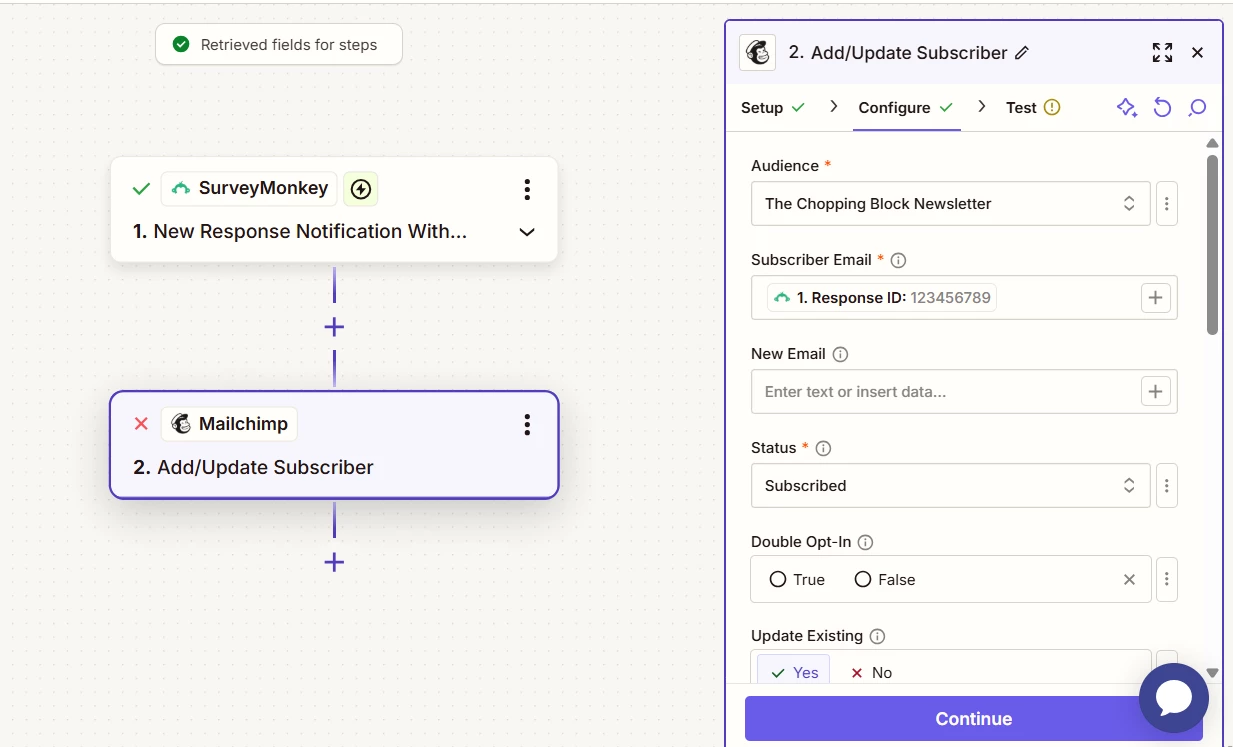
Task: Click the SurveyMonkey app logo in step 1
Action: click(x=181, y=188)
